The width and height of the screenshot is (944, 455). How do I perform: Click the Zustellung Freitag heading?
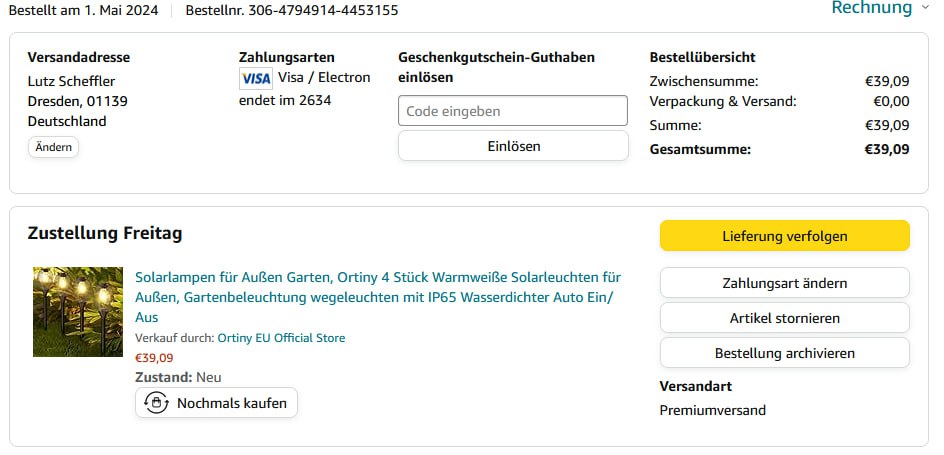pos(105,234)
